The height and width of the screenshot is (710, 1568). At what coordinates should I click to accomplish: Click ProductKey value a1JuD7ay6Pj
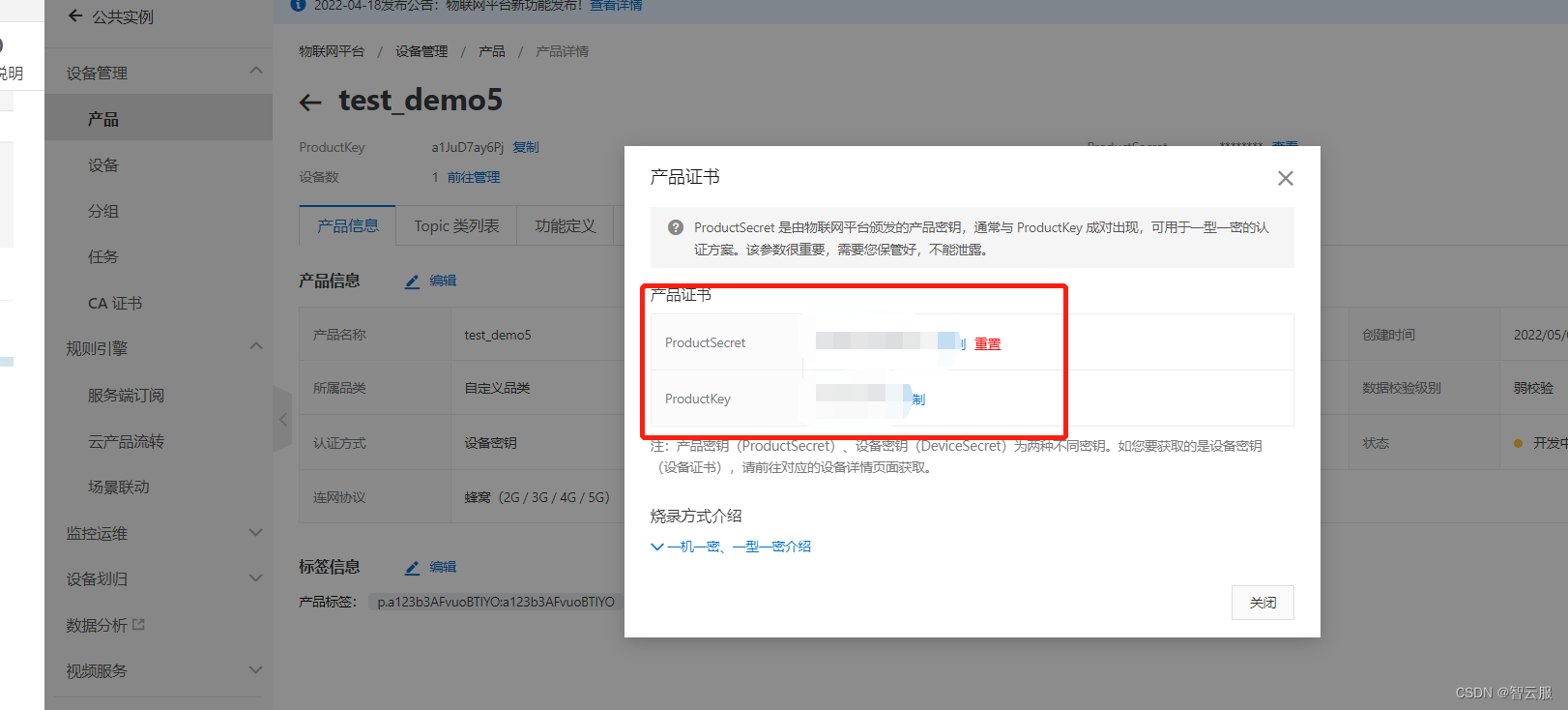[468, 147]
